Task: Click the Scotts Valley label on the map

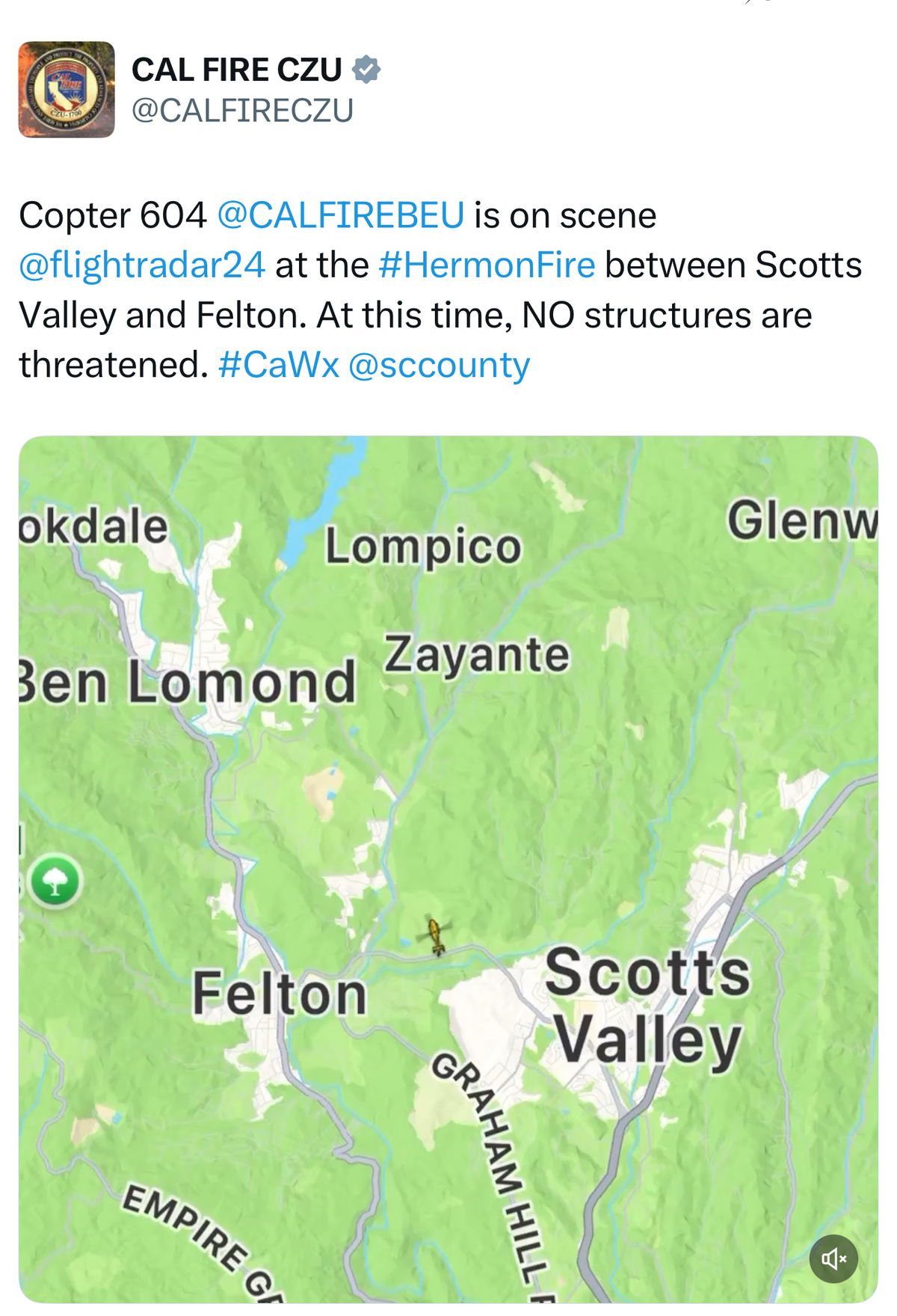Action: 647,1006
